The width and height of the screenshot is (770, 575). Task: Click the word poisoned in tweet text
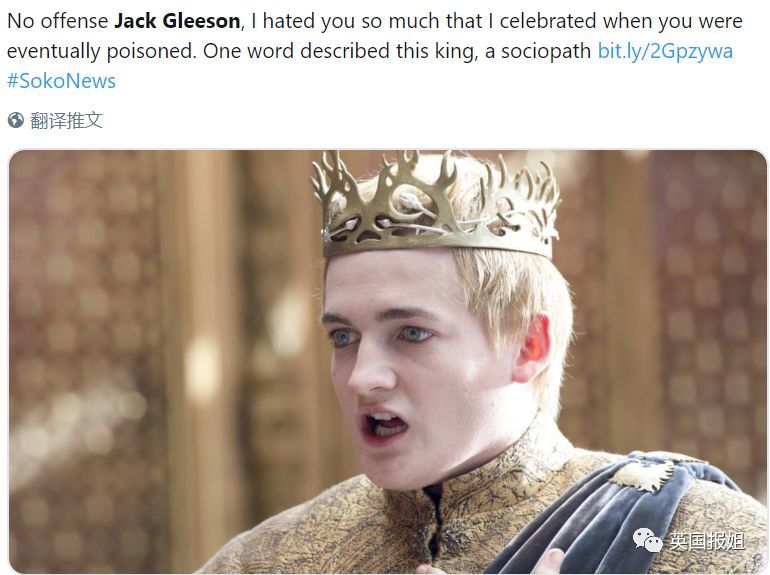click(151, 52)
